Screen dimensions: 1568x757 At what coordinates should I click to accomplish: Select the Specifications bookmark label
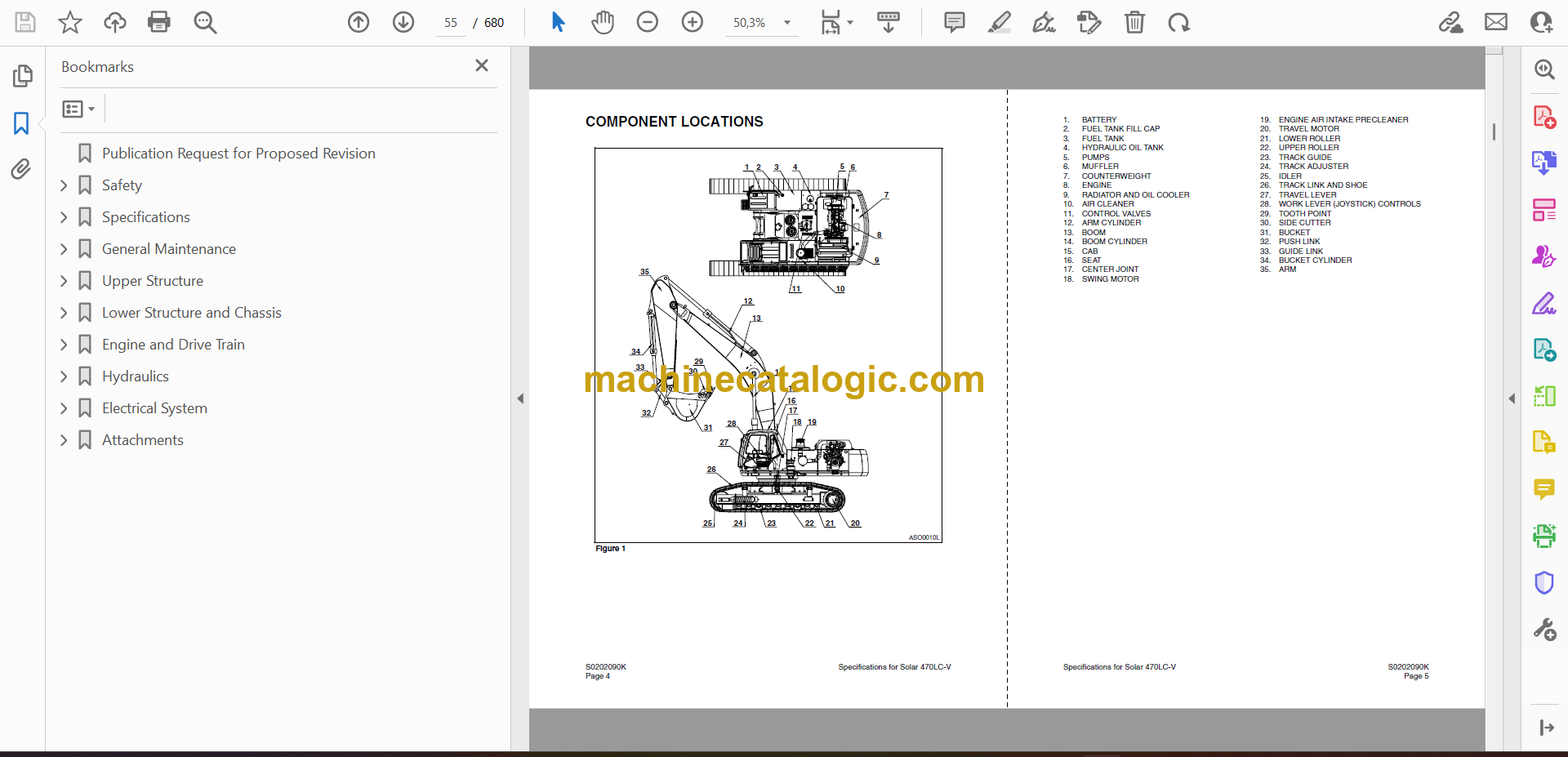coord(146,217)
